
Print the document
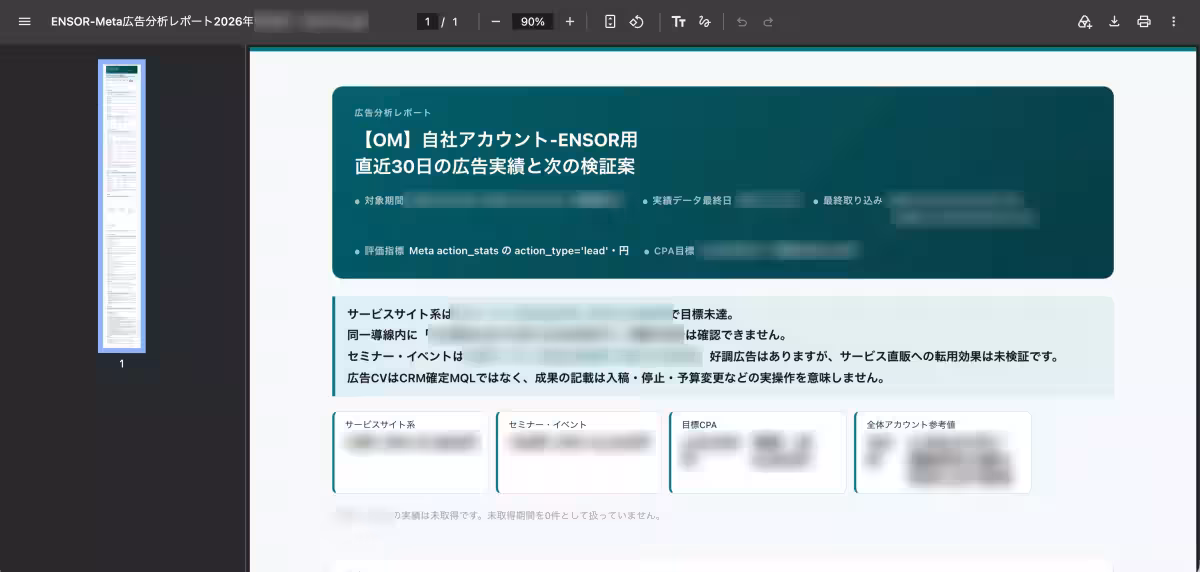tap(1144, 21)
